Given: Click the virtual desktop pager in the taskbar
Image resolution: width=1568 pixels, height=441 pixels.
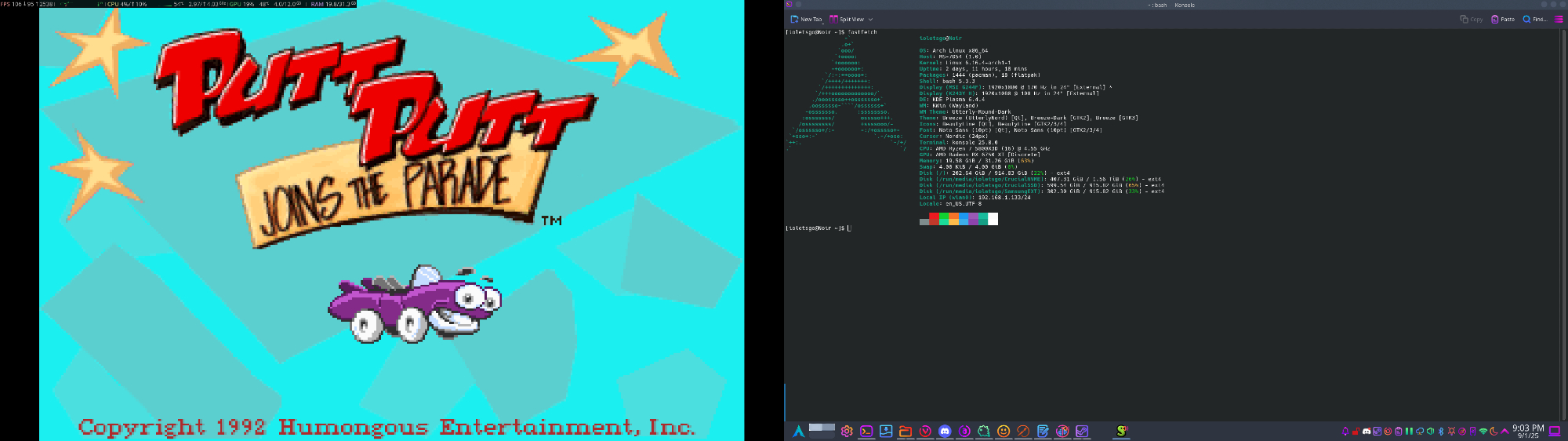Looking at the screenshot, I should (x=822, y=430).
